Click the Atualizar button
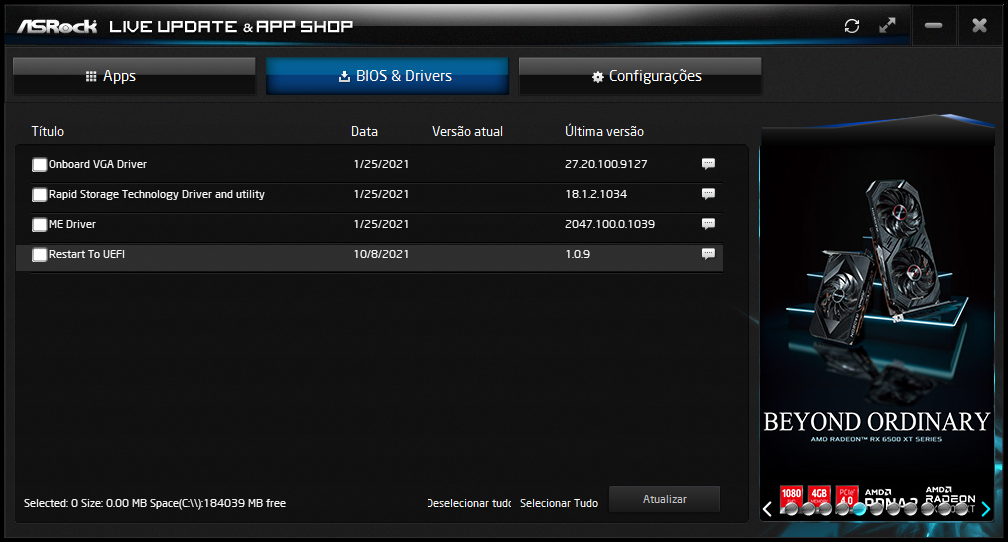 coord(664,499)
